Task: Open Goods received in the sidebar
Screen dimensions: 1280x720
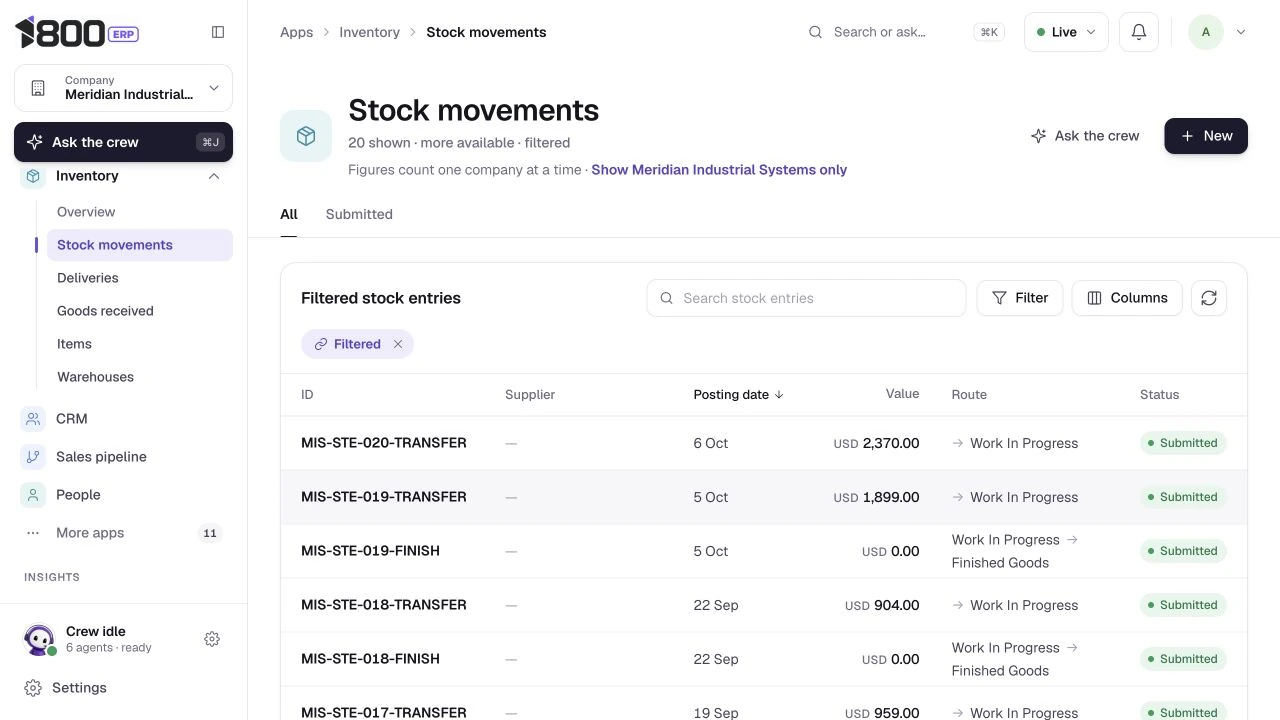Action: pyautogui.click(x=140, y=311)
